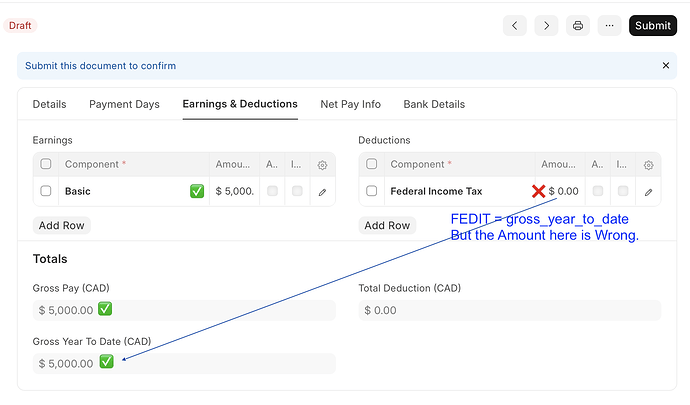Toggle first checkbox column in Federal Income Tax row

[598, 191]
